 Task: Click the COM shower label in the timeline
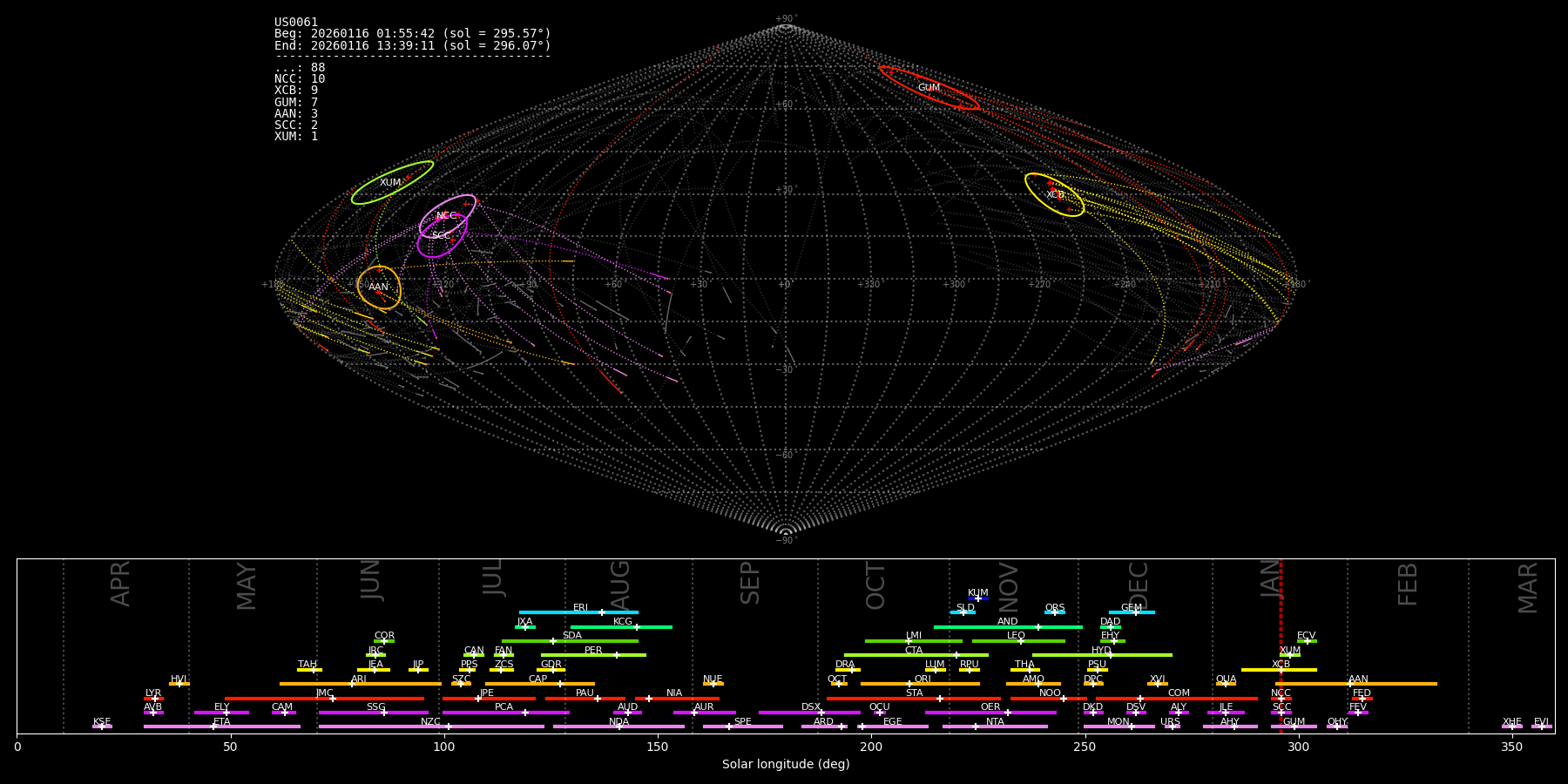[1179, 693]
